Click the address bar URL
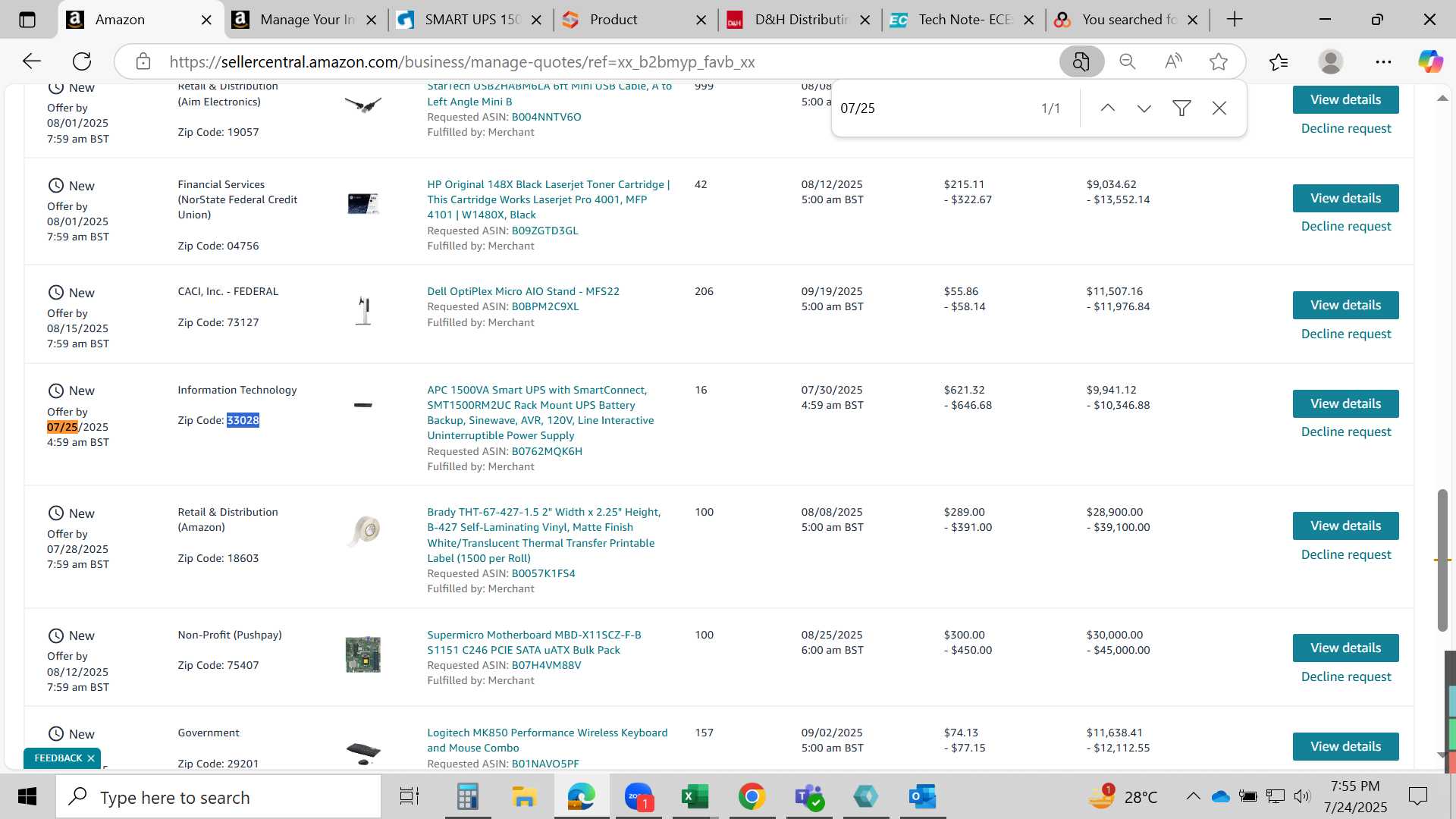1456x819 pixels. [462, 62]
